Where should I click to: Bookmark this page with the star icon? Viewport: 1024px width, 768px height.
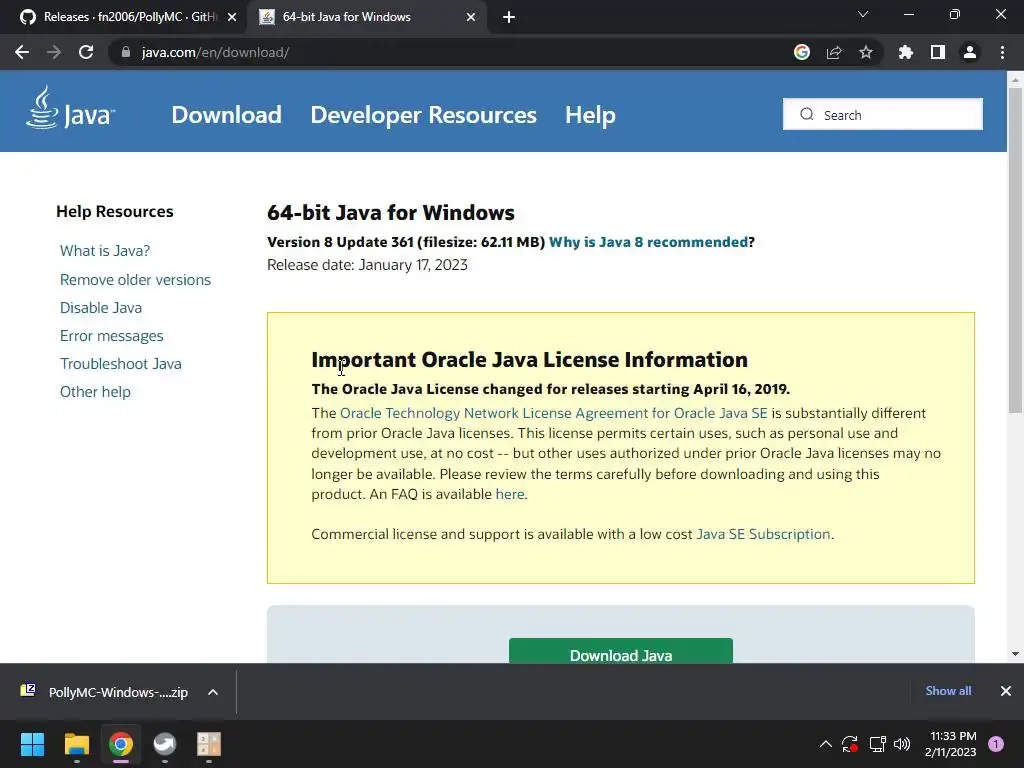pos(866,52)
